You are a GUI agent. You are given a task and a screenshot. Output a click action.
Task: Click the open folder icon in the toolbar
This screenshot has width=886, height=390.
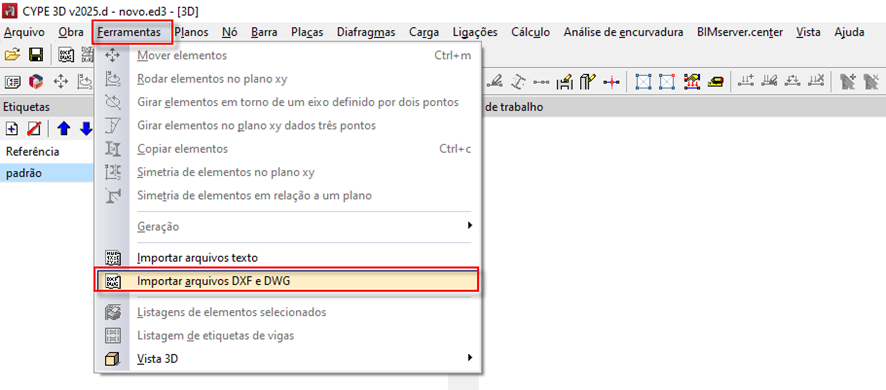tap(12, 55)
